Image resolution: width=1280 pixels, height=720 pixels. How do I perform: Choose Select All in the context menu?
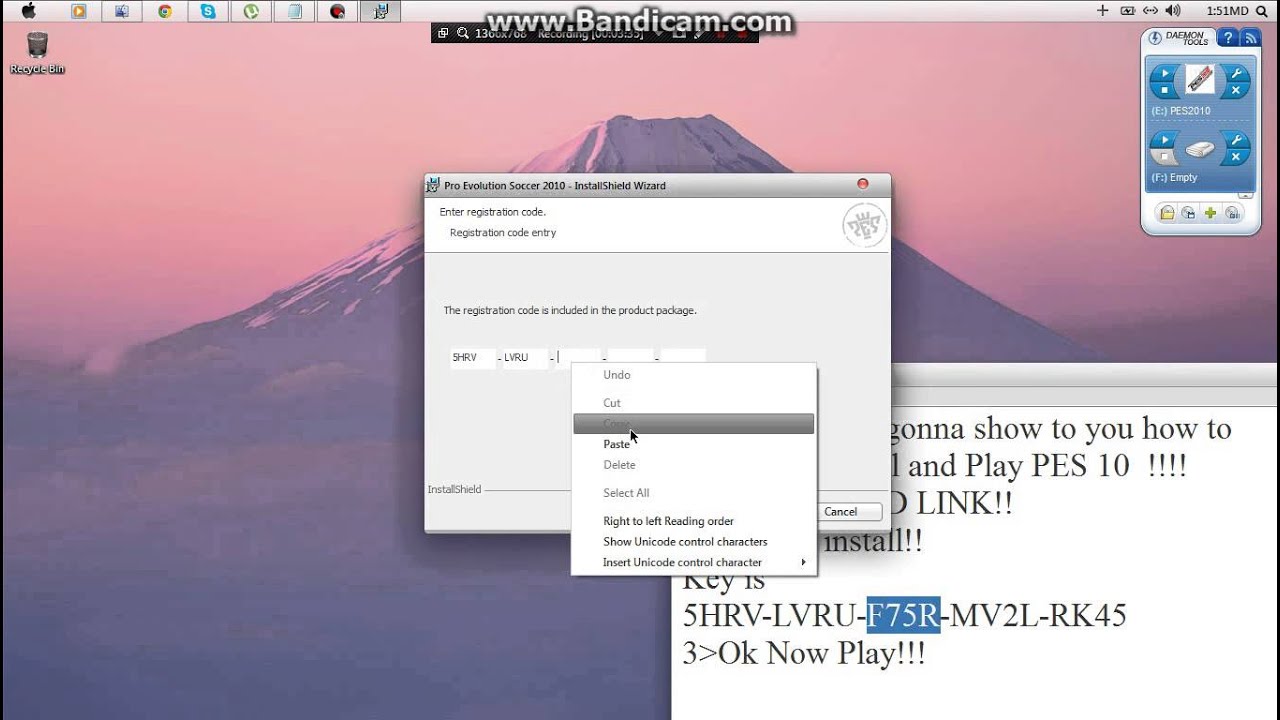694,493
